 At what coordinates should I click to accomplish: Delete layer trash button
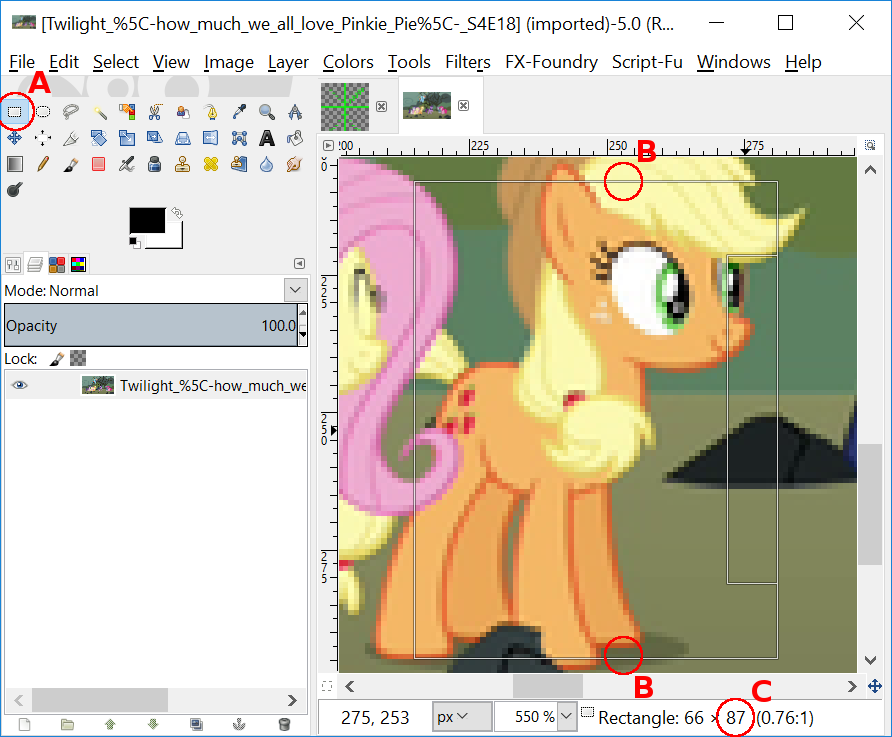(x=284, y=724)
